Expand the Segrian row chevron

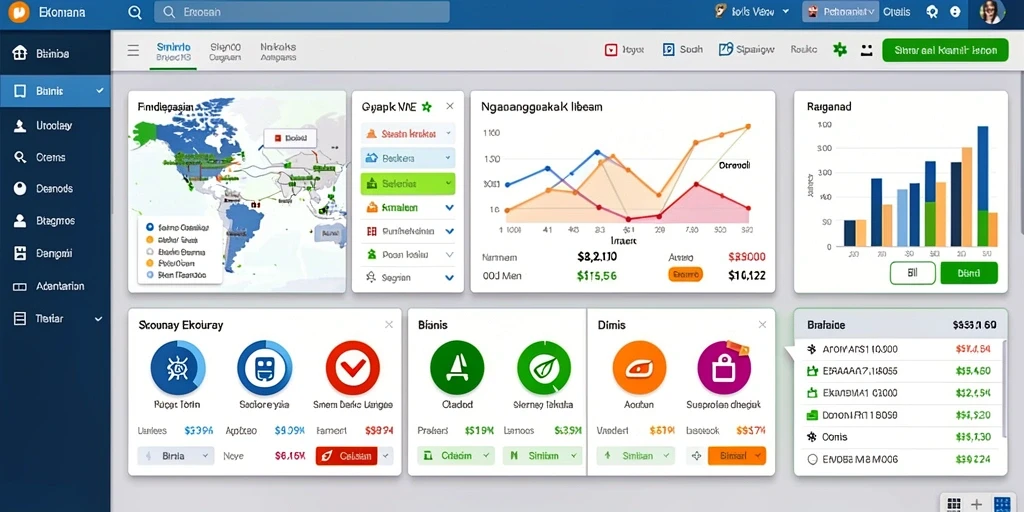[x=449, y=278]
